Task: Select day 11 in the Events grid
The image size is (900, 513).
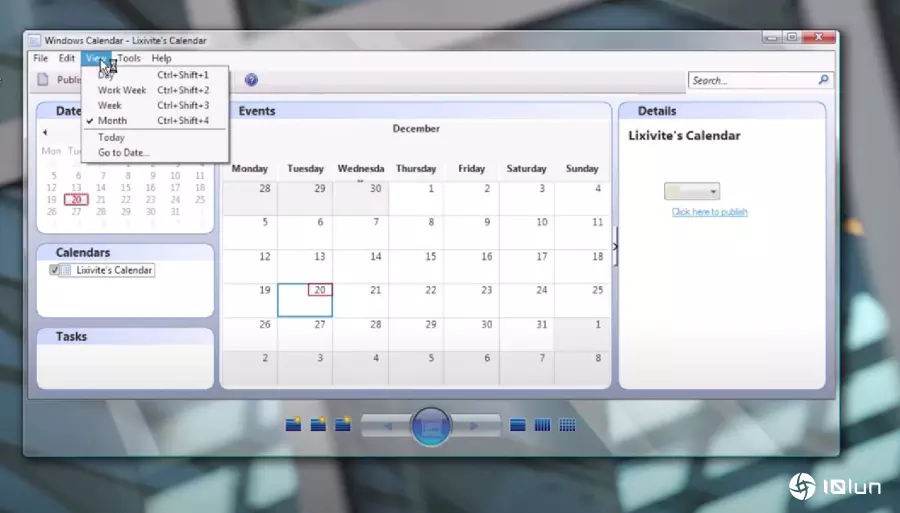Action: (x=583, y=232)
